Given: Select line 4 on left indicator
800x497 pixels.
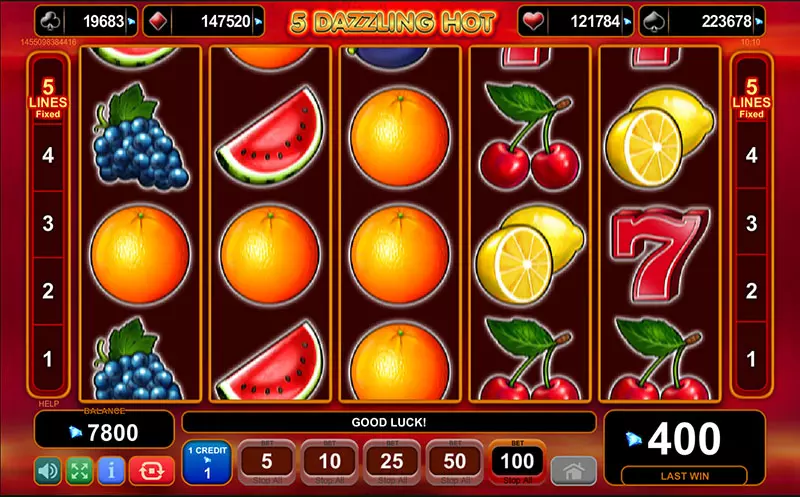Looking at the screenshot, I should coord(48,155).
